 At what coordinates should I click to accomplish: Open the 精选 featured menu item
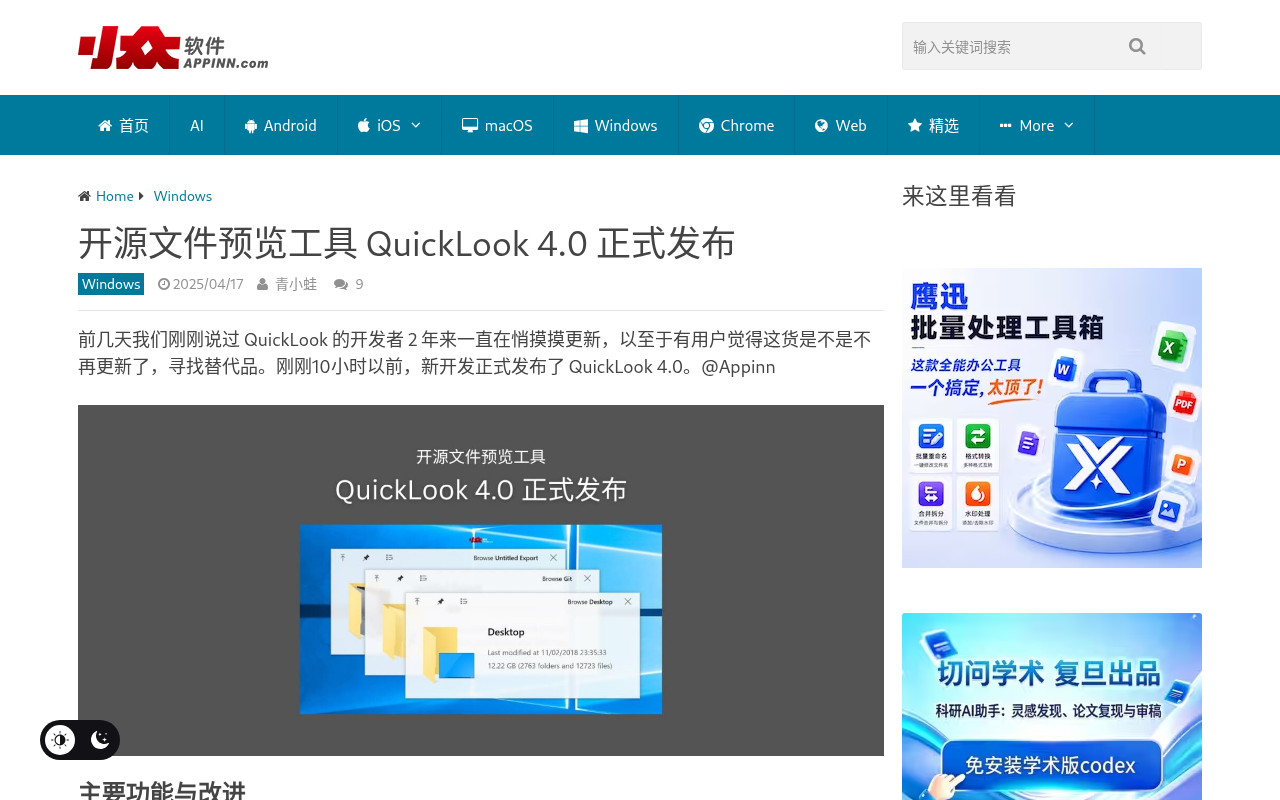[x=933, y=125]
